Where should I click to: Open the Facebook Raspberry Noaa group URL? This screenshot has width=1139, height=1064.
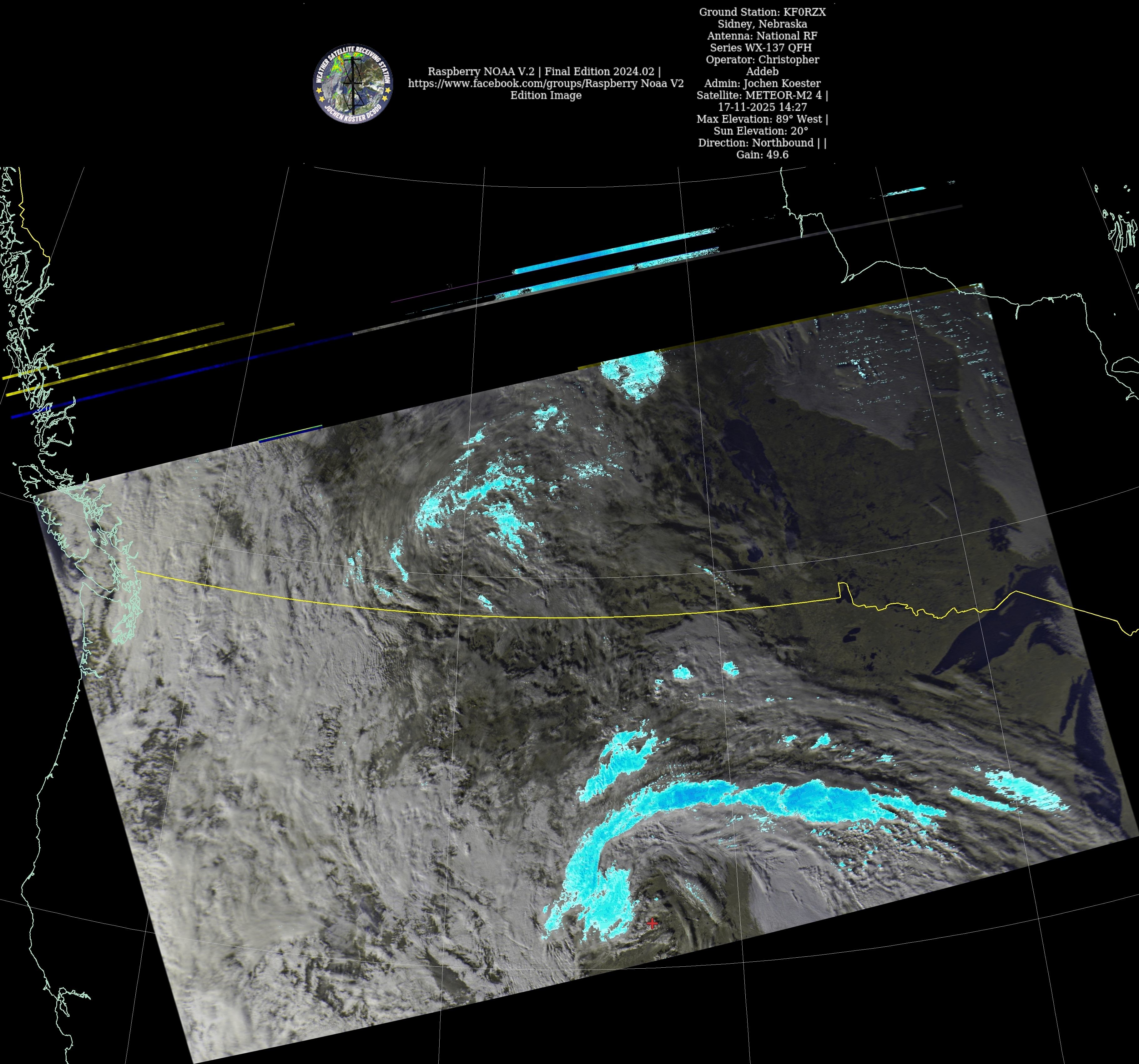coord(546,84)
